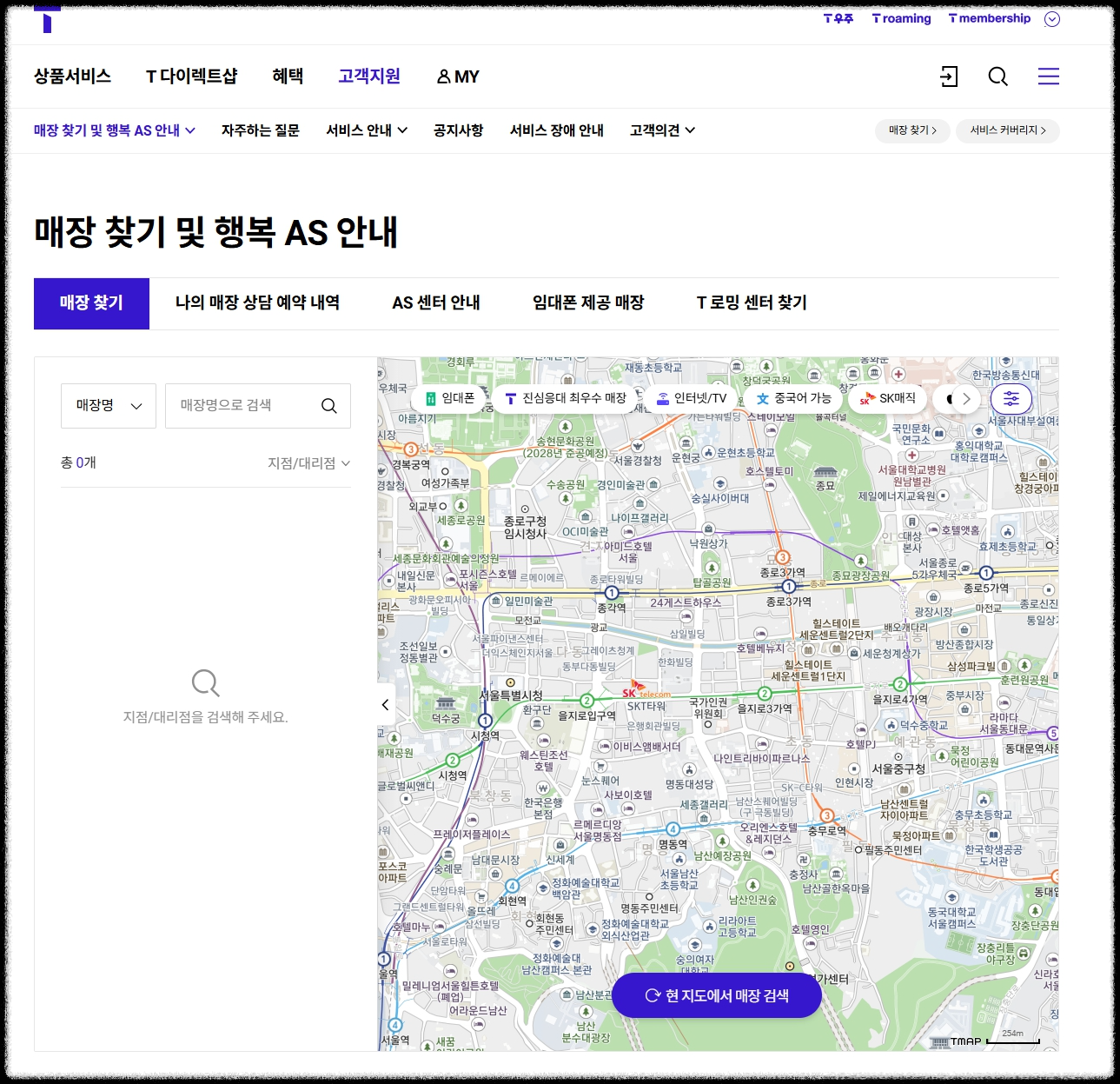The width and height of the screenshot is (1120, 1084).
Task: Click 현 지도에서 매장 검색 button
Action: coord(717,995)
